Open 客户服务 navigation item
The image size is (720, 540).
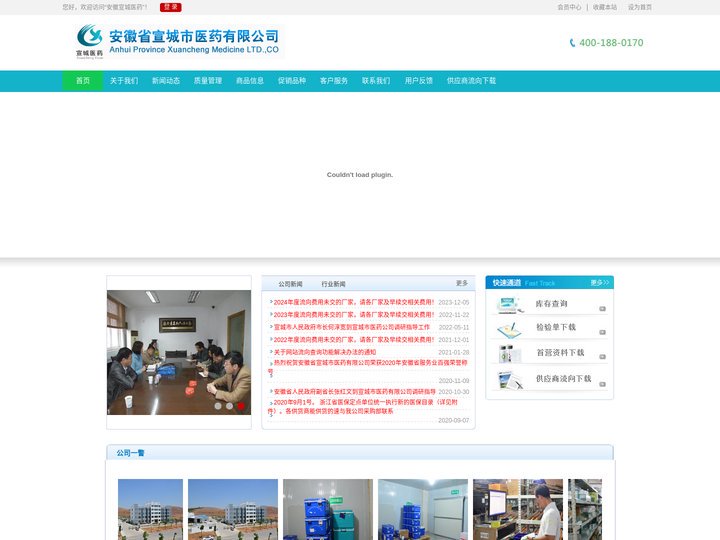(334, 81)
